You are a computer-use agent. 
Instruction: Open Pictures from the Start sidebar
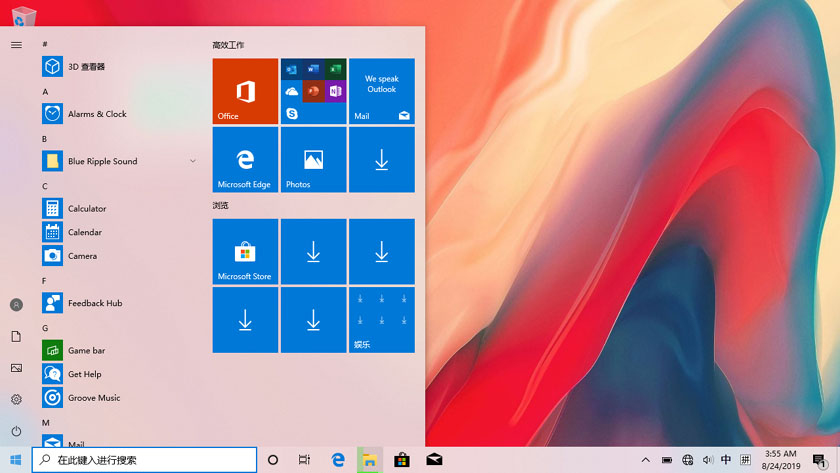click(x=16, y=368)
